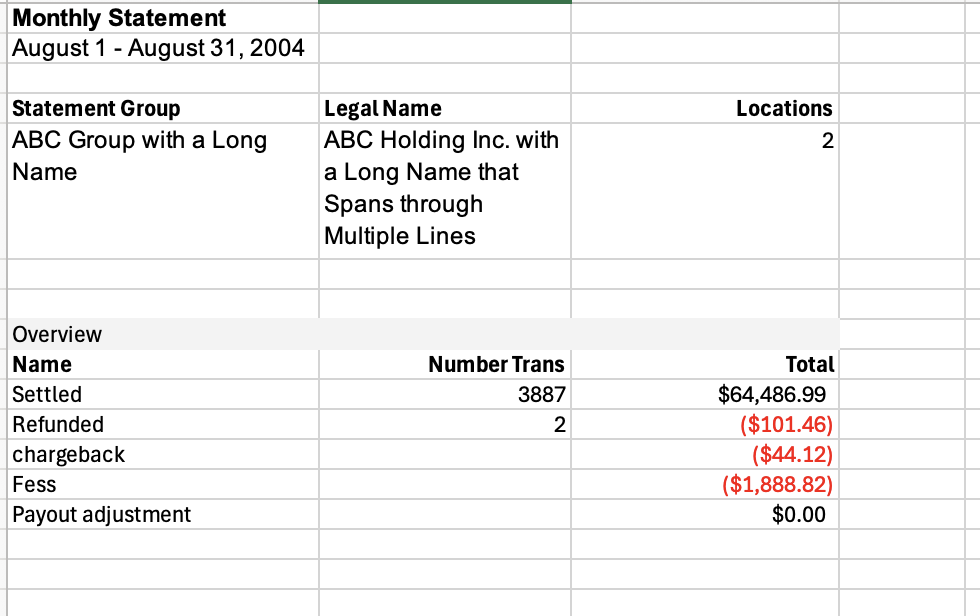Click the Locations value 2 cell
The height and width of the screenshot is (616, 980).
click(x=827, y=142)
